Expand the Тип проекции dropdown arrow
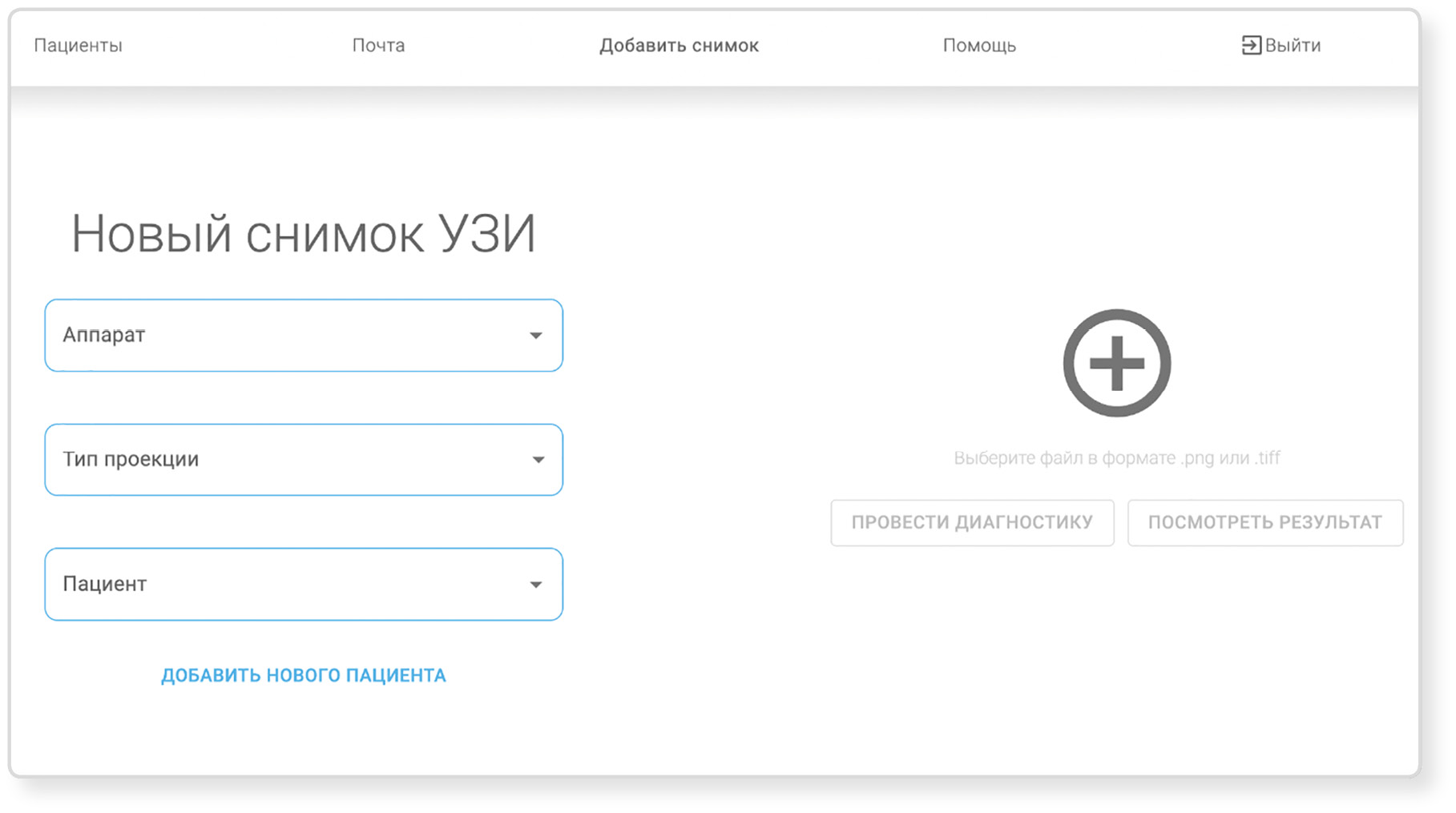Screen dimensions: 1456x813 [x=538, y=460]
